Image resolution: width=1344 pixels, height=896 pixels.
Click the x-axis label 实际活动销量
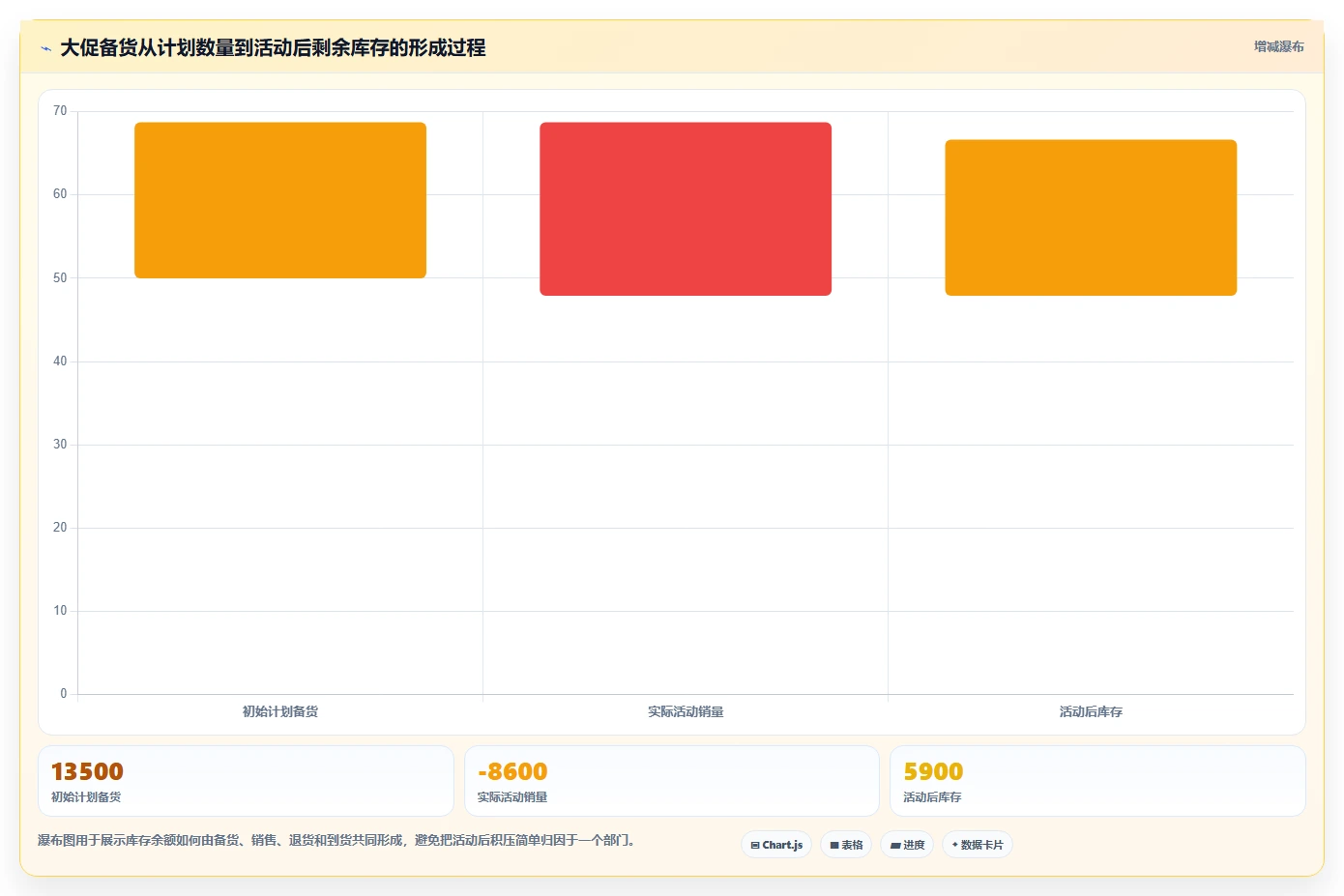(x=686, y=711)
